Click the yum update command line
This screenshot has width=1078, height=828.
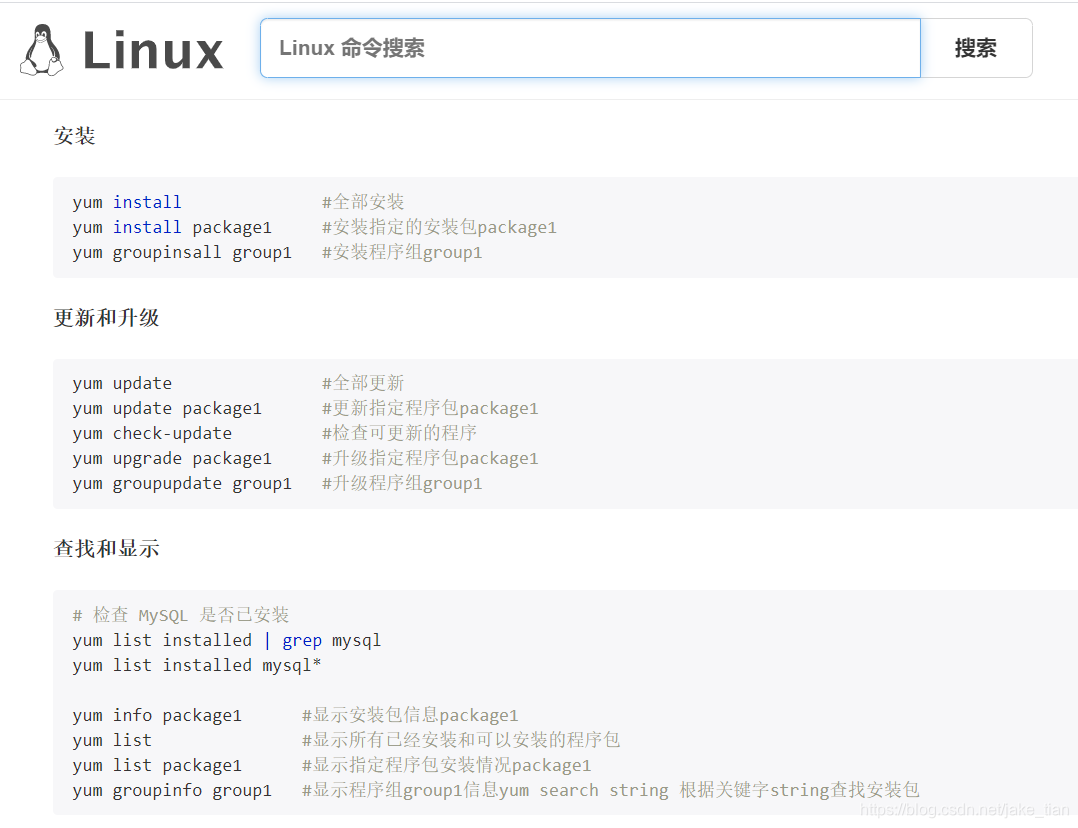(x=122, y=383)
